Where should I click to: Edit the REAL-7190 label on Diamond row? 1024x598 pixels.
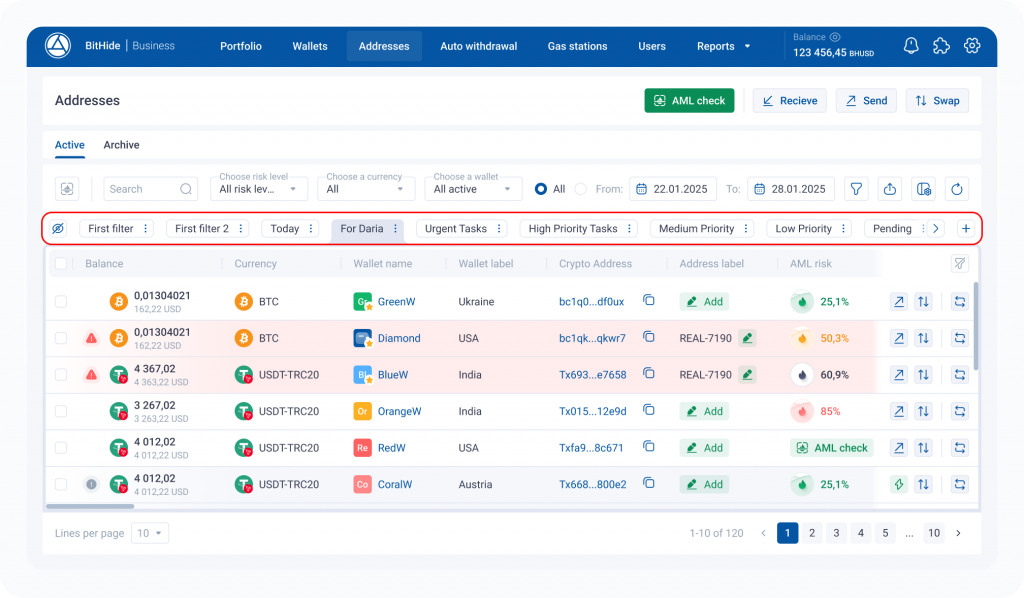(747, 338)
